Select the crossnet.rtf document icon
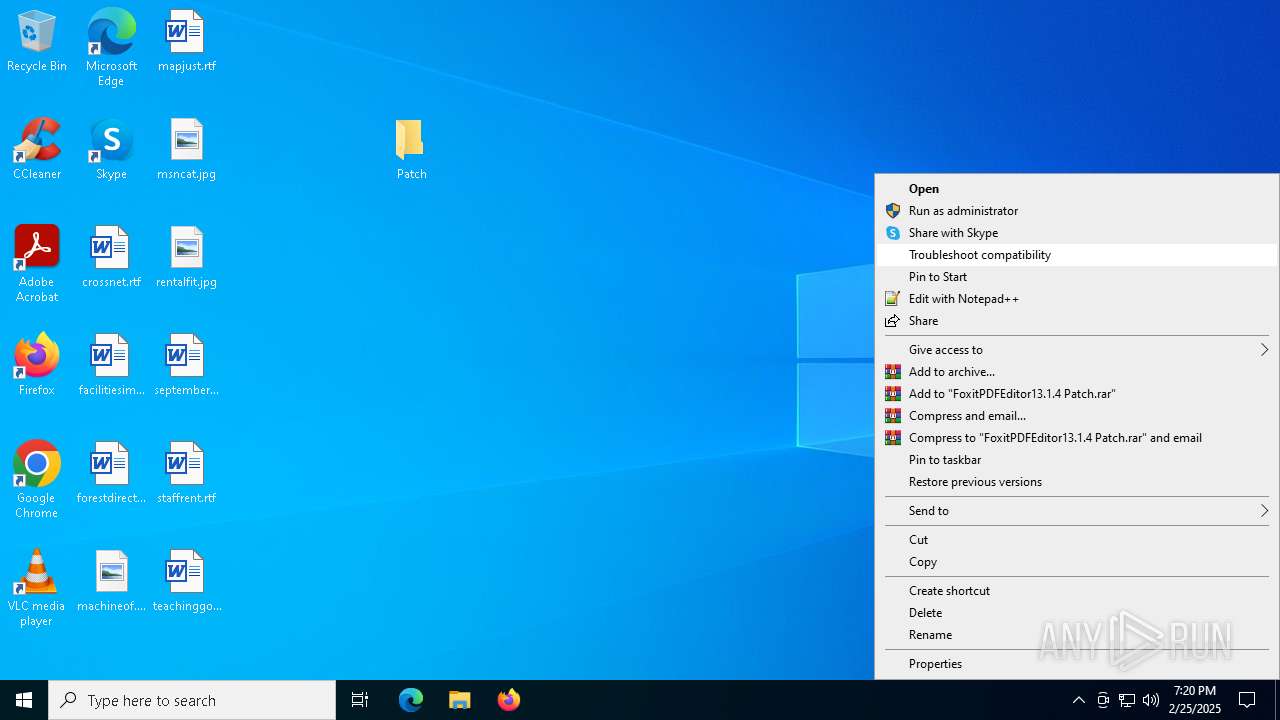This screenshot has height=720, width=1280. click(111, 257)
